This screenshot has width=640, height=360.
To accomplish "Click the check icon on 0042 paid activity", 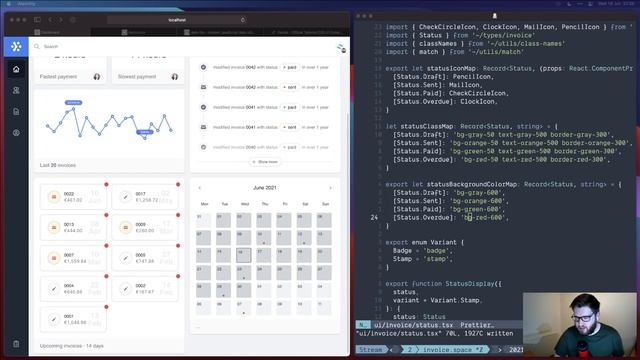I will tap(203, 67).
